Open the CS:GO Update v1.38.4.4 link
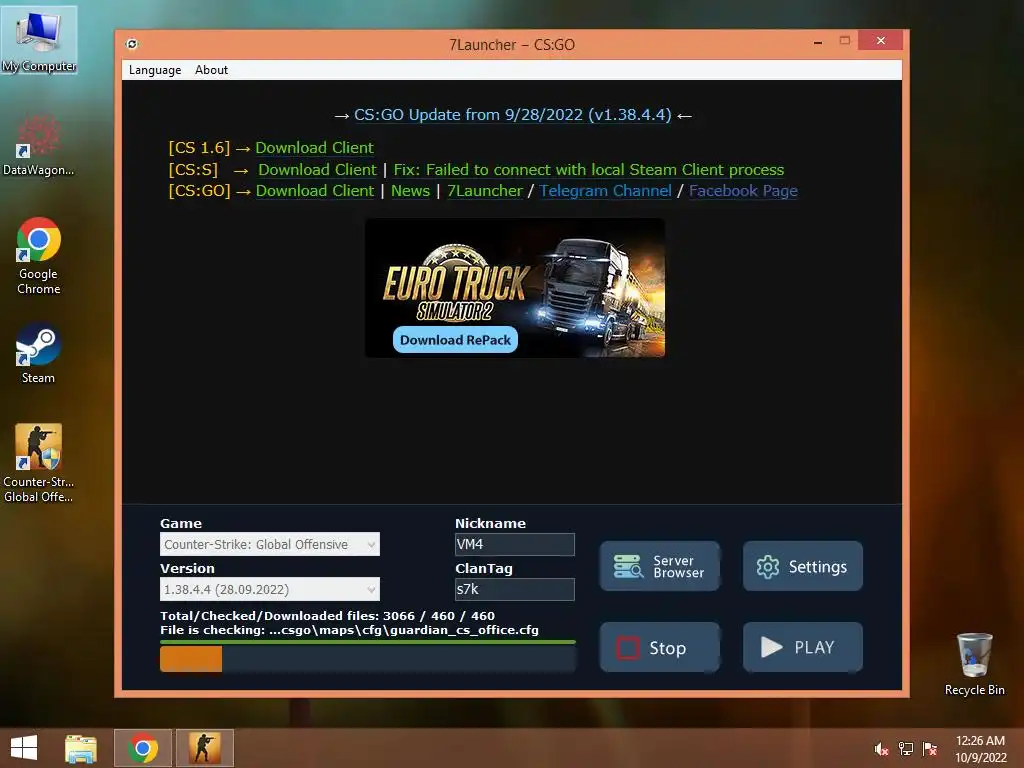 click(513, 115)
